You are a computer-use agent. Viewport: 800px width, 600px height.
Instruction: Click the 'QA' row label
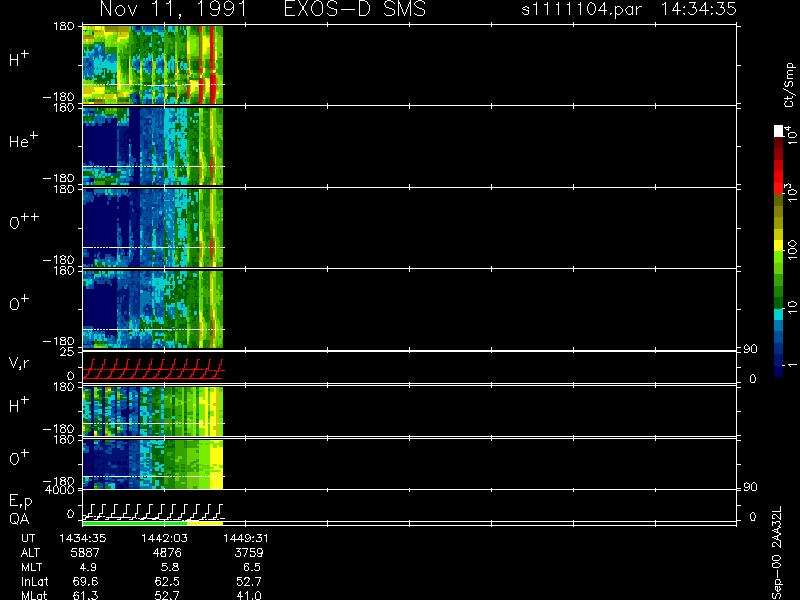[19, 519]
